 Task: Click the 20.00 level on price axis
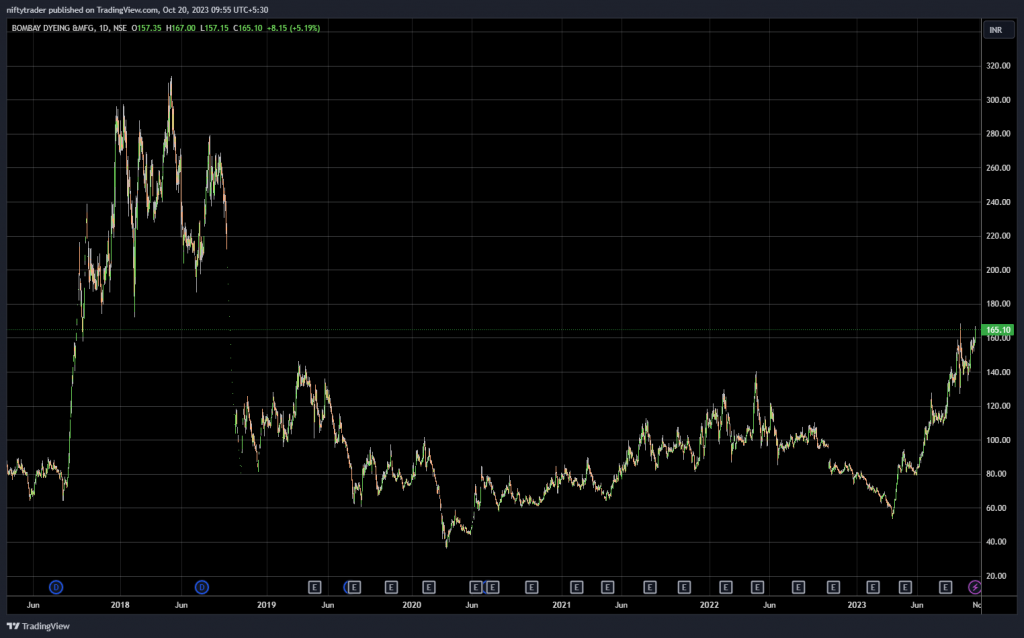coord(996,576)
